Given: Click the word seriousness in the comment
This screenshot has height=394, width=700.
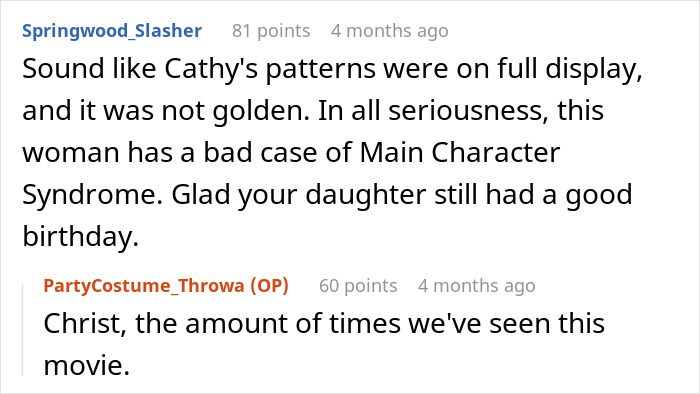Looking at the screenshot, I should coord(468,111).
